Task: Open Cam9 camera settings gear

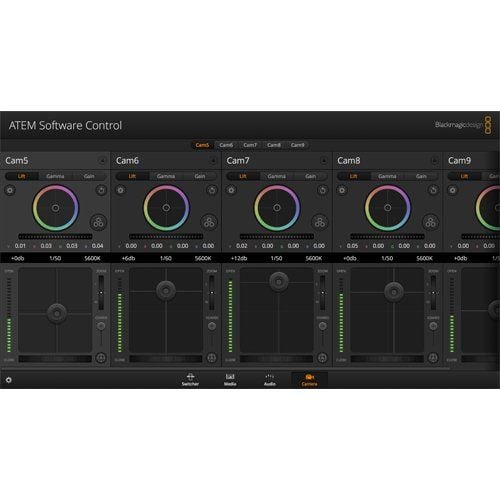Action: click(x=452, y=190)
